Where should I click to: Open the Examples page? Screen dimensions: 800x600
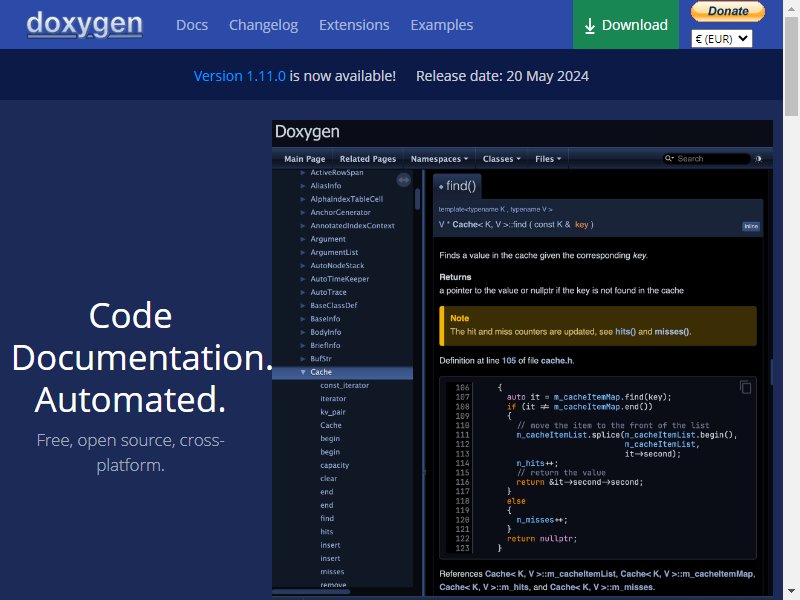coord(442,25)
